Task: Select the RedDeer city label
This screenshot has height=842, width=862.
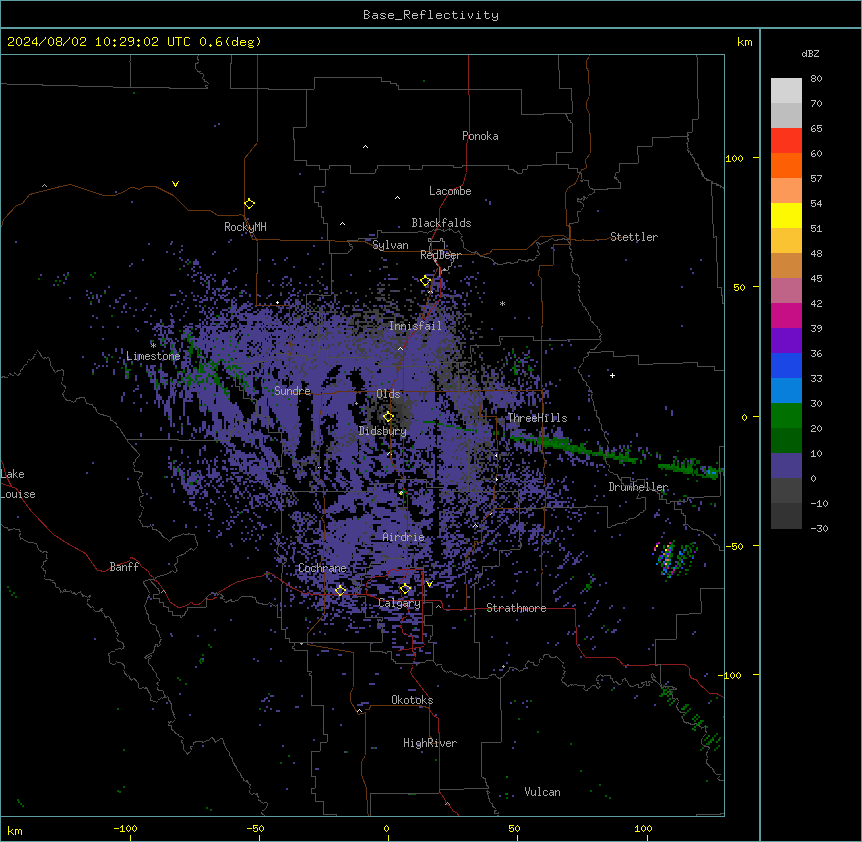Action: tap(441, 255)
